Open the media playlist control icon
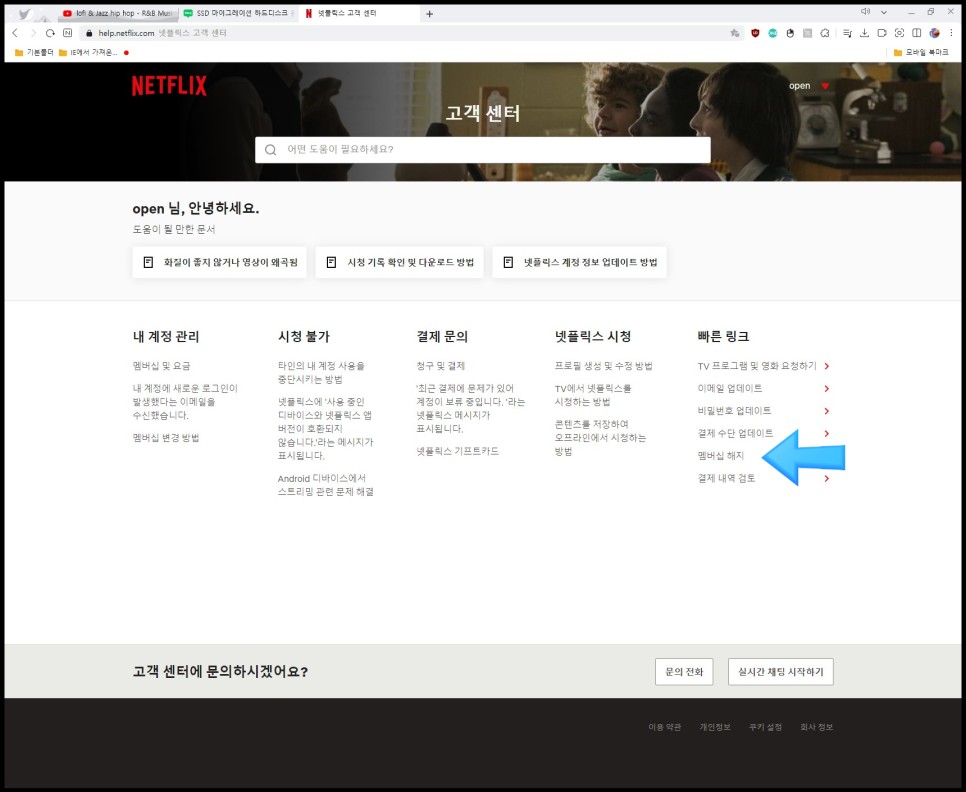The height and width of the screenshot is (792, 966). [848, 33]
